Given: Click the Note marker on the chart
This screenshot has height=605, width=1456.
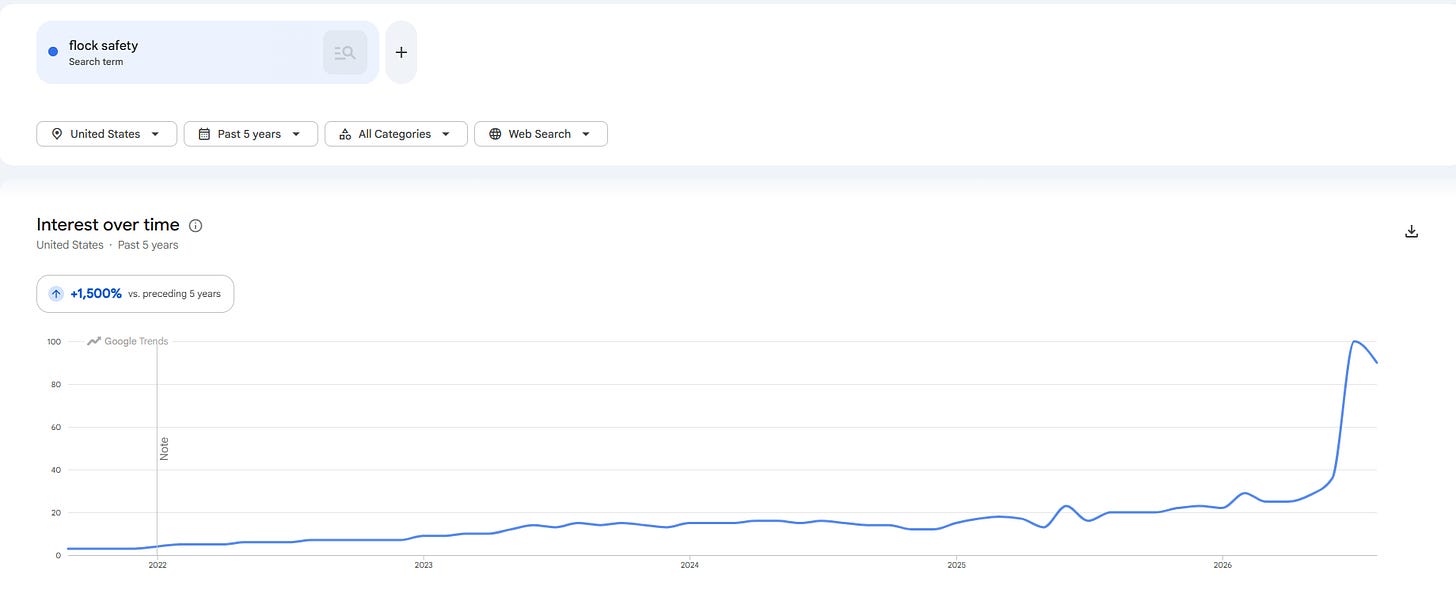Looking at the screenshot, I should [165, 448].
